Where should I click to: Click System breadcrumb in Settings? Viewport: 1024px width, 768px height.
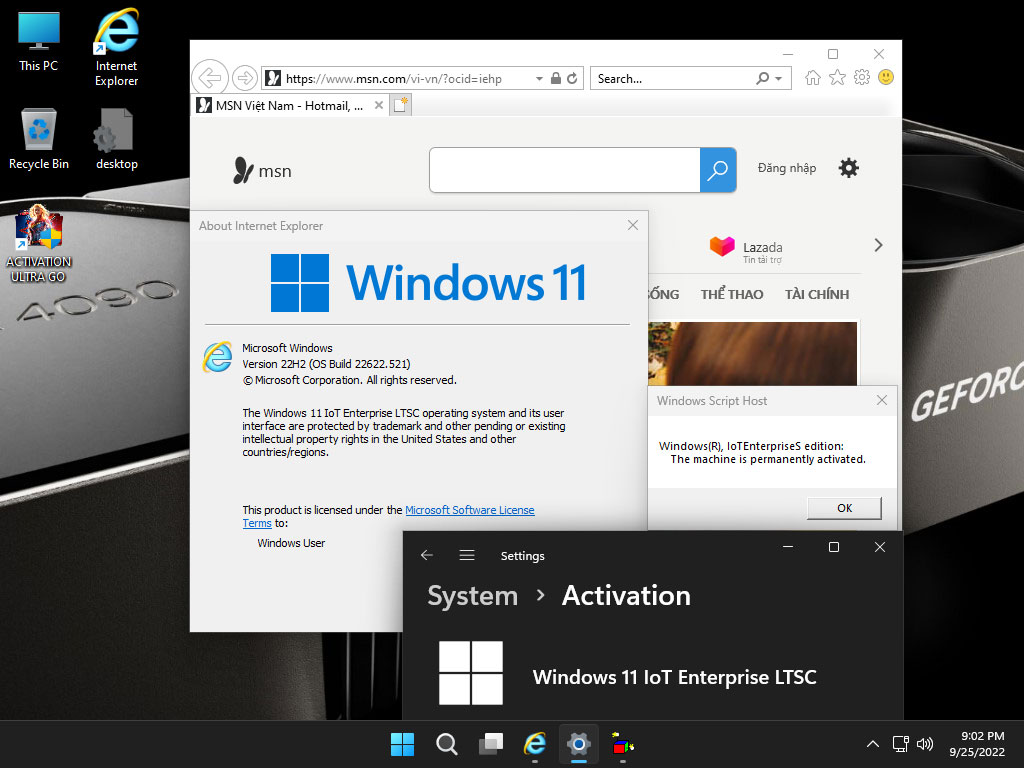472,596
